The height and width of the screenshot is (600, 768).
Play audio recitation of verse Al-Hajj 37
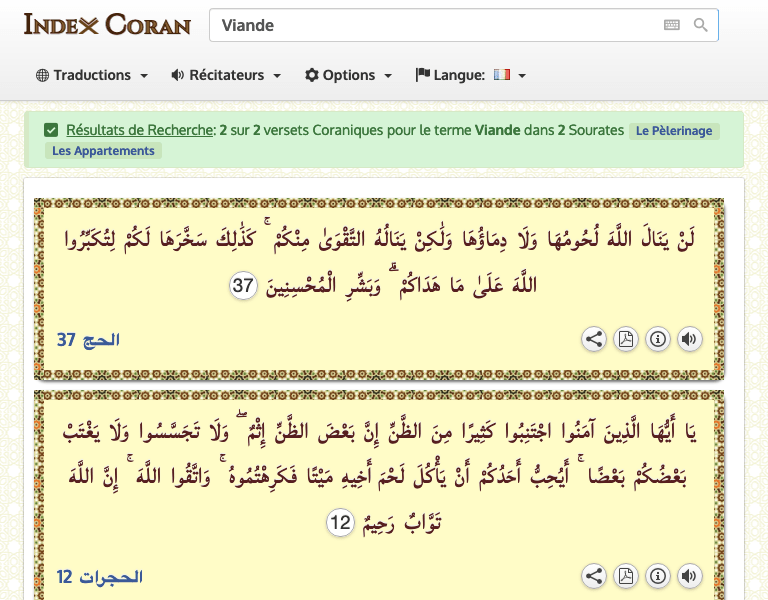(x=689, y=339)
